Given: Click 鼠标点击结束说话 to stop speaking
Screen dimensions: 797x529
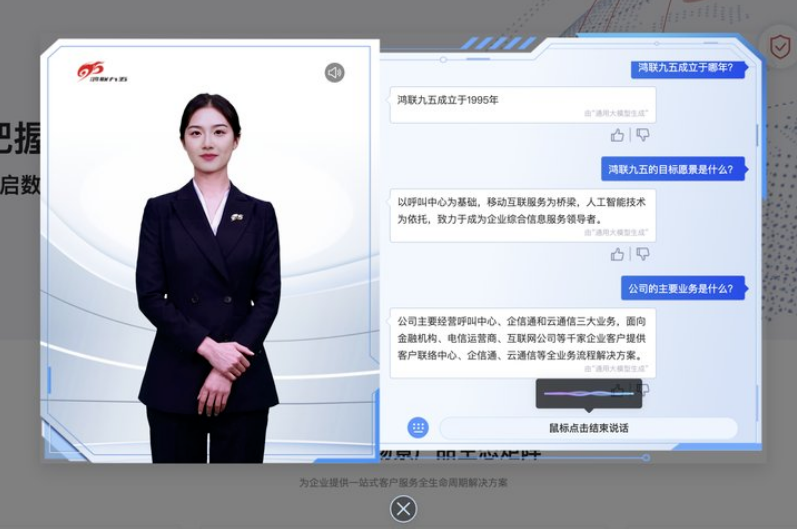Looking at the screenshot, I should click(x=588, y=428).
